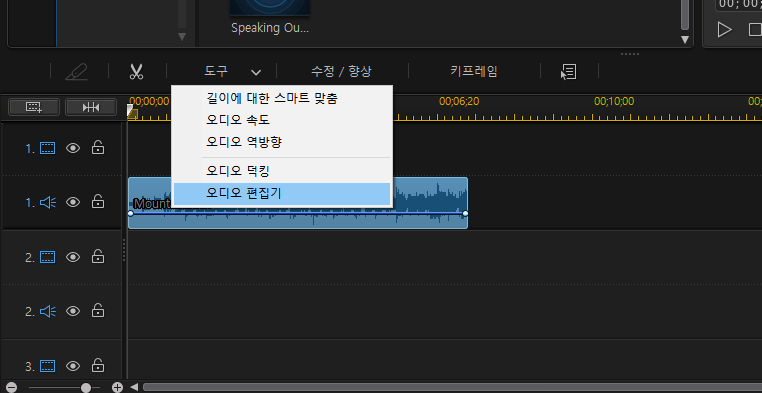Open the more functions list icon
This screenshot has height=393, width=762.
[569, 72]
